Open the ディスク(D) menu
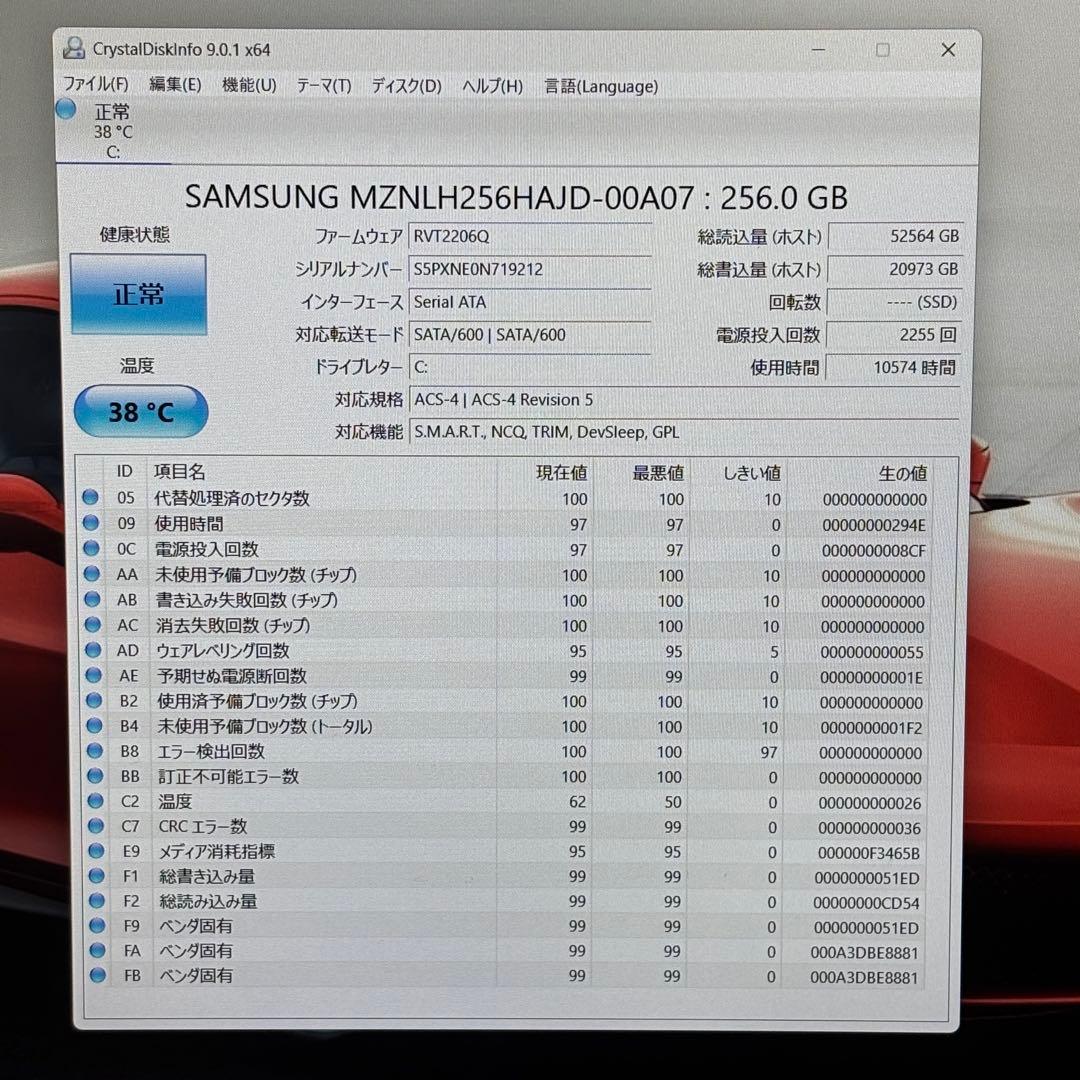 [x=406, y=85]
